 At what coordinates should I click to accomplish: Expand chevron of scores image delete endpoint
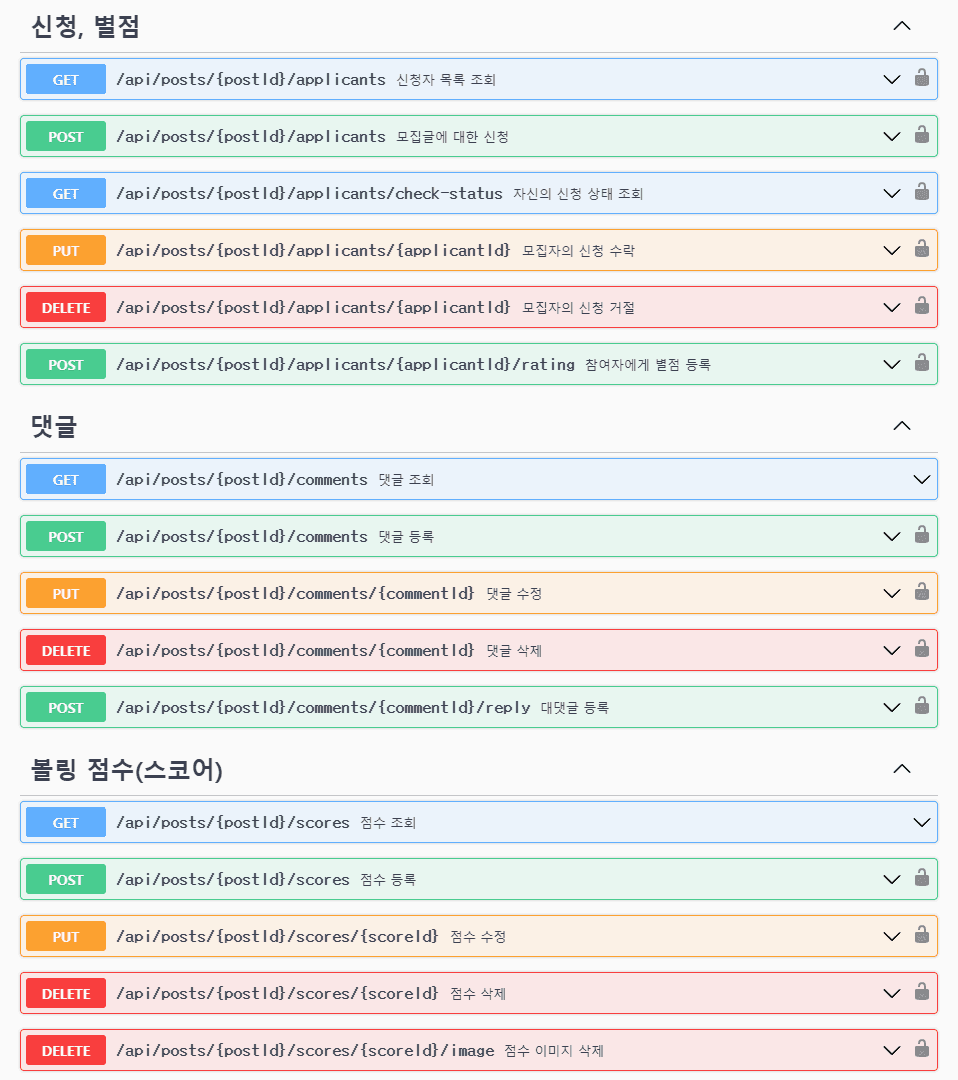[892, 1051]
